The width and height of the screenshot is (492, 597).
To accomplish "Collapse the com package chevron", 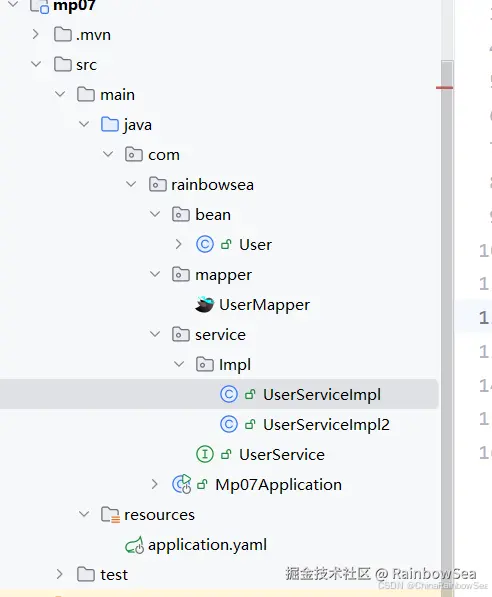I will click(108, 154).
